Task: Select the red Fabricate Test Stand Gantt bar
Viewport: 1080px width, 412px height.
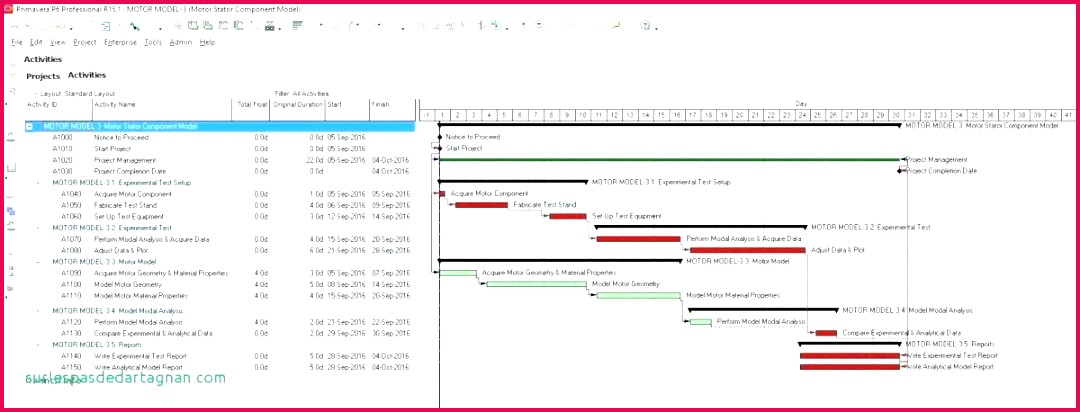Action: [481, 205]
